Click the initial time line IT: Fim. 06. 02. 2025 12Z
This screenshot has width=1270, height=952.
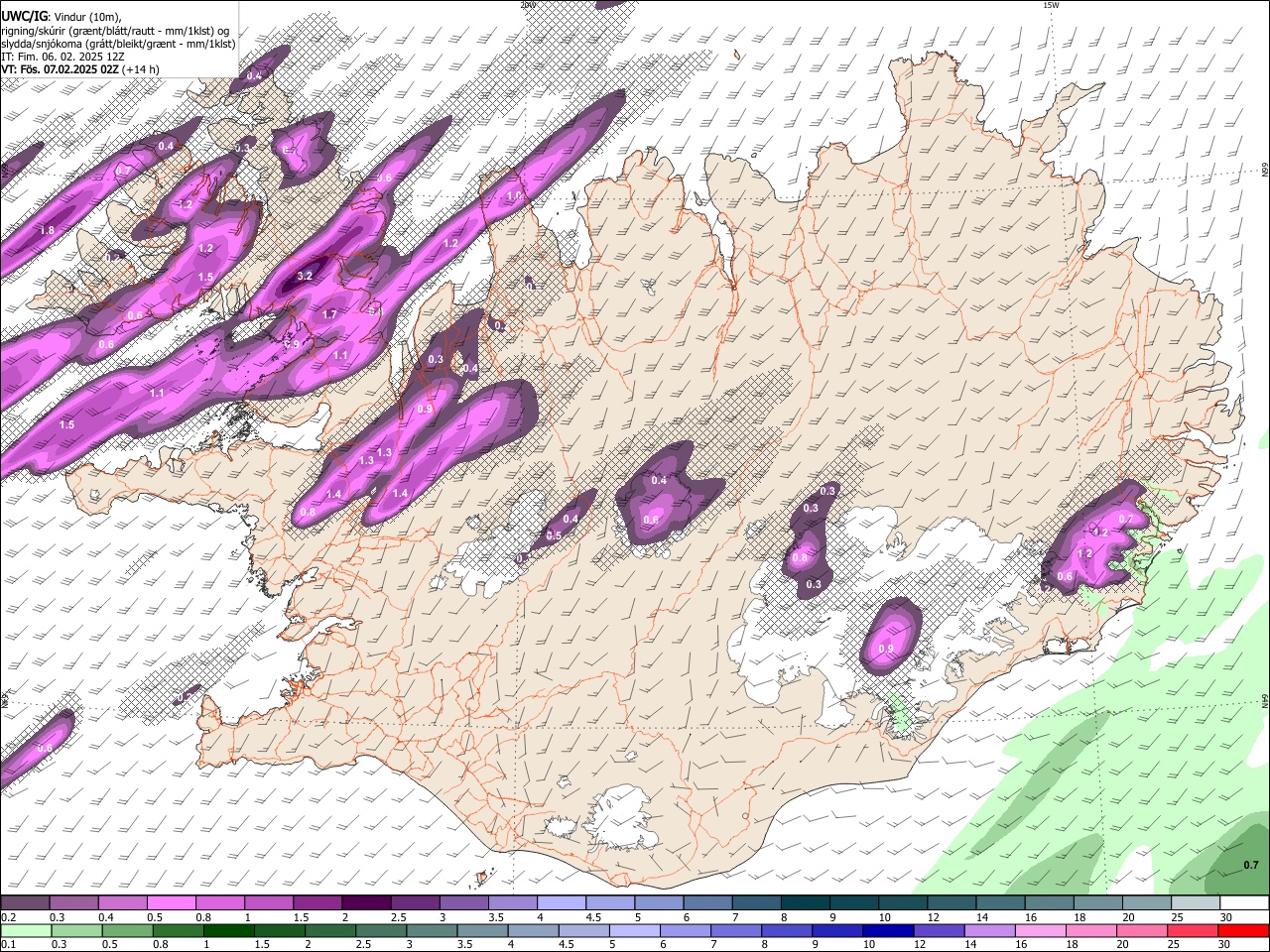pos(61,57)
